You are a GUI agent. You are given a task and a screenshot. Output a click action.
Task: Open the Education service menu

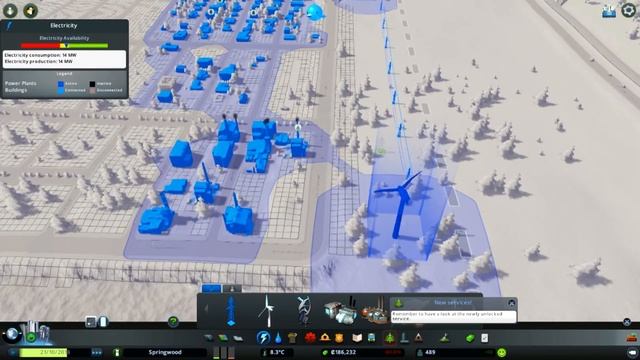click(x=357, y=338)
